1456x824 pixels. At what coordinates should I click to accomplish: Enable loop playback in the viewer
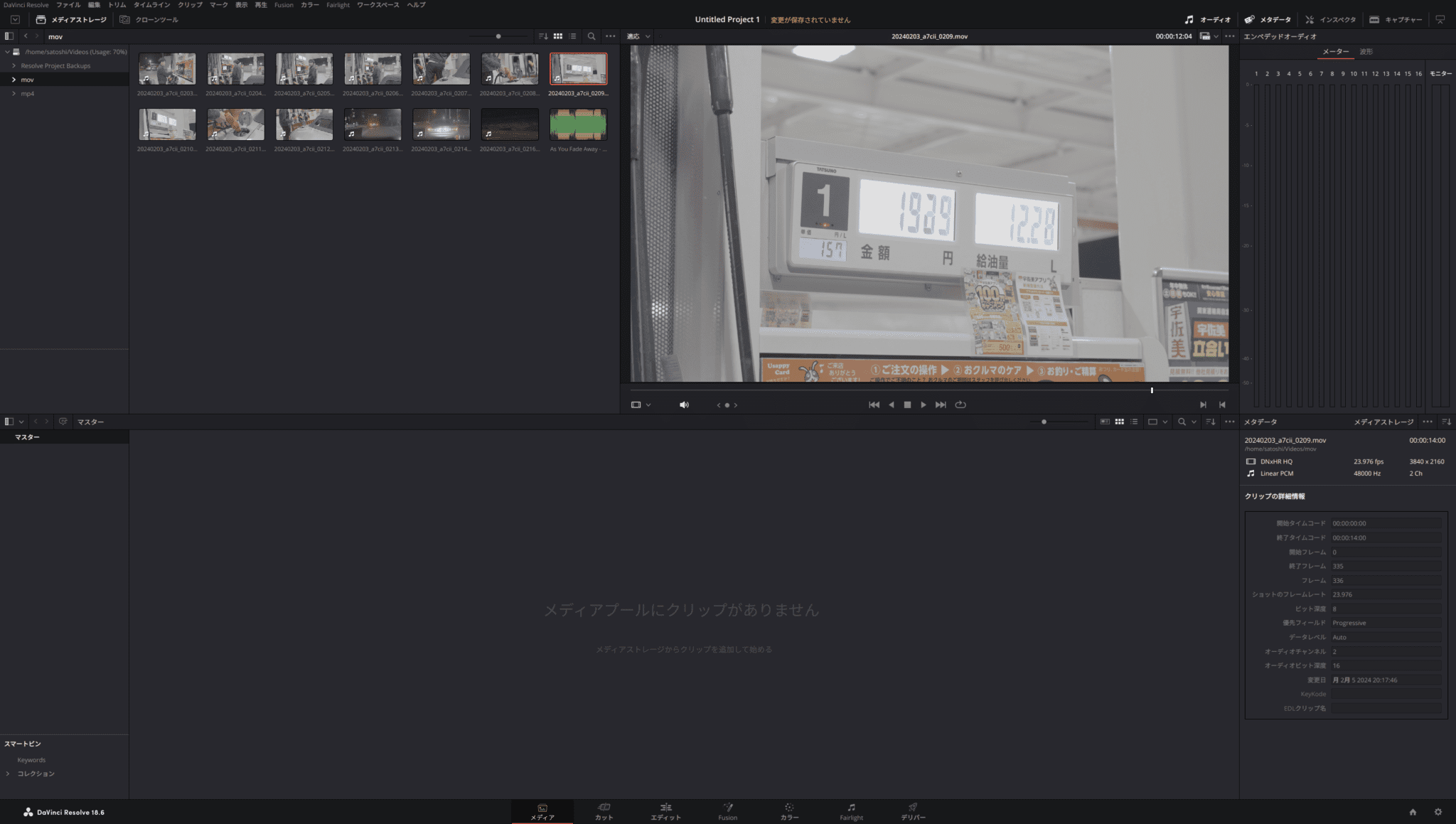[x=960, y=404]
